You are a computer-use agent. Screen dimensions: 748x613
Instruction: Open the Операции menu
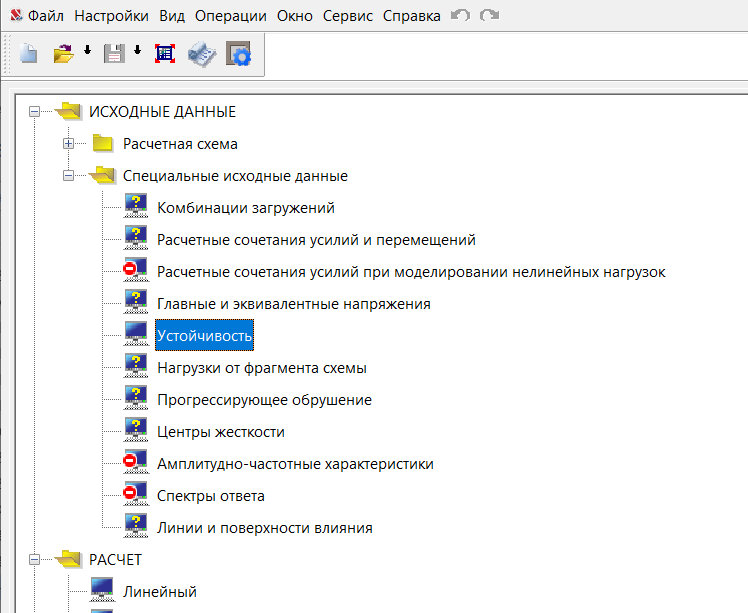[230, 16]
